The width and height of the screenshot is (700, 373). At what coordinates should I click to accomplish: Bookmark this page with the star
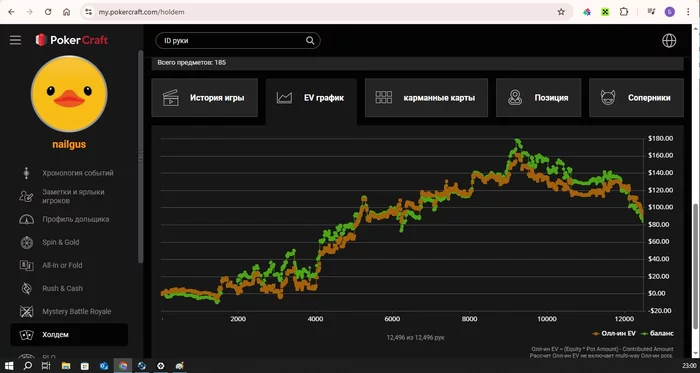pos(561,12)
